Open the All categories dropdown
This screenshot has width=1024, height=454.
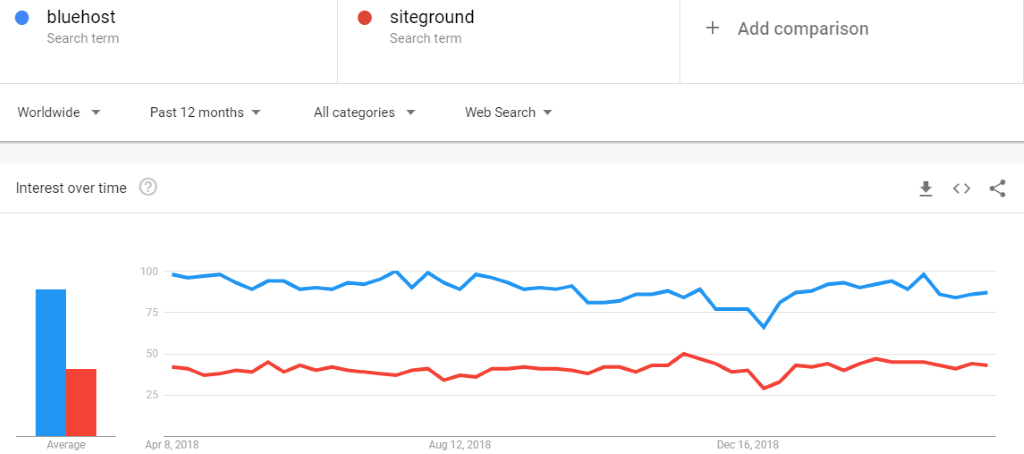(x=364, y=112)
